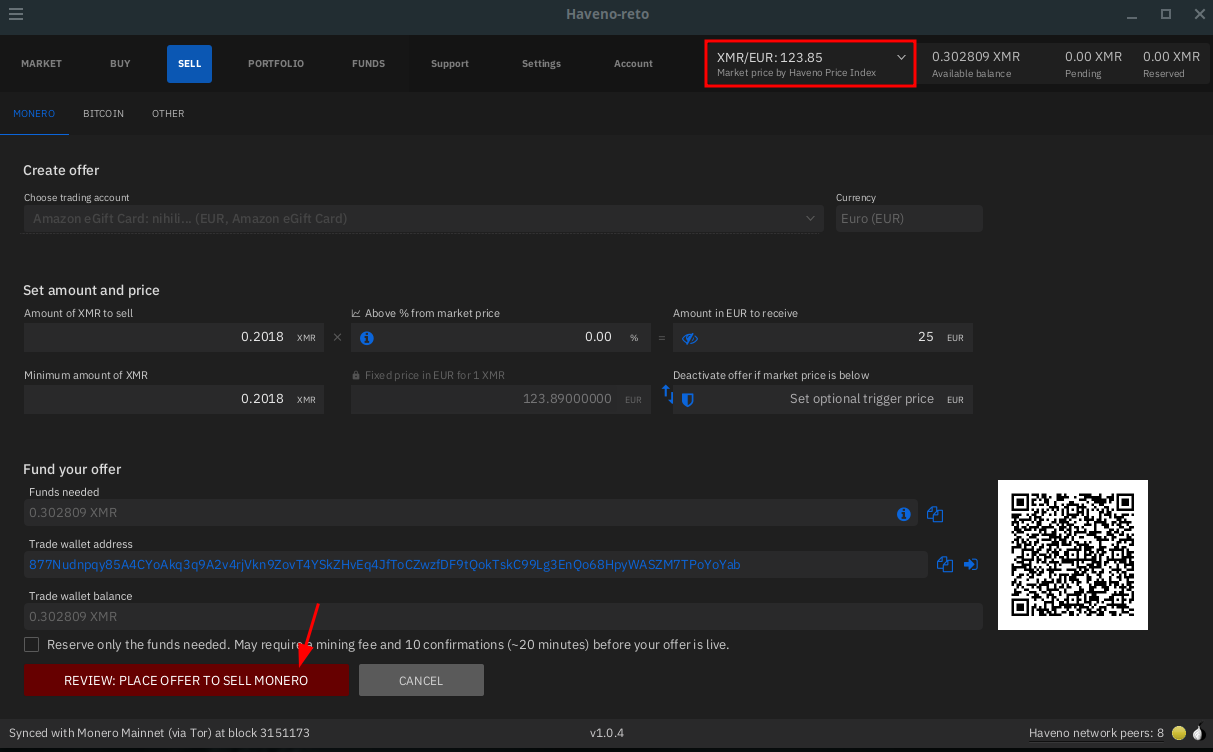Image resolution: width=1213 pixels, height=752 pixels.
Task: Open the Account section
Action: click(633, 64)
